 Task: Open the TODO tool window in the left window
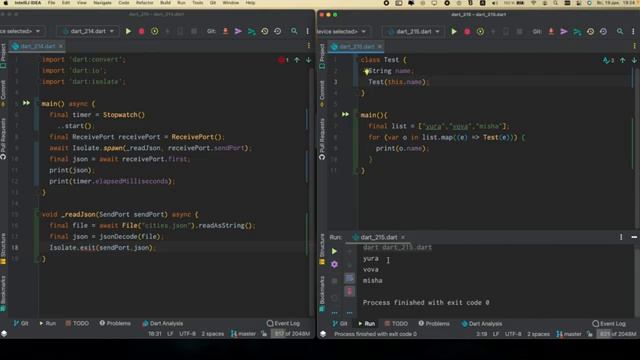(x=77, y=323)
